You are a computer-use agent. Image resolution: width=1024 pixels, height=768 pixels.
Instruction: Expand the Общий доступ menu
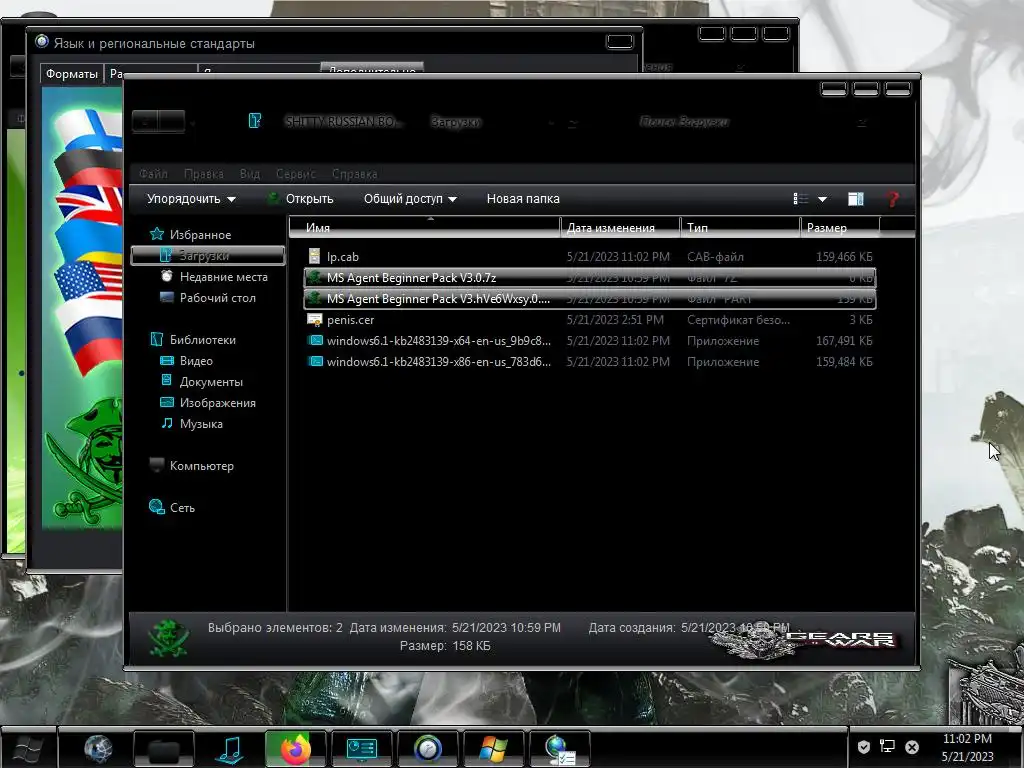pyautogui.click(x=410, y=199)
